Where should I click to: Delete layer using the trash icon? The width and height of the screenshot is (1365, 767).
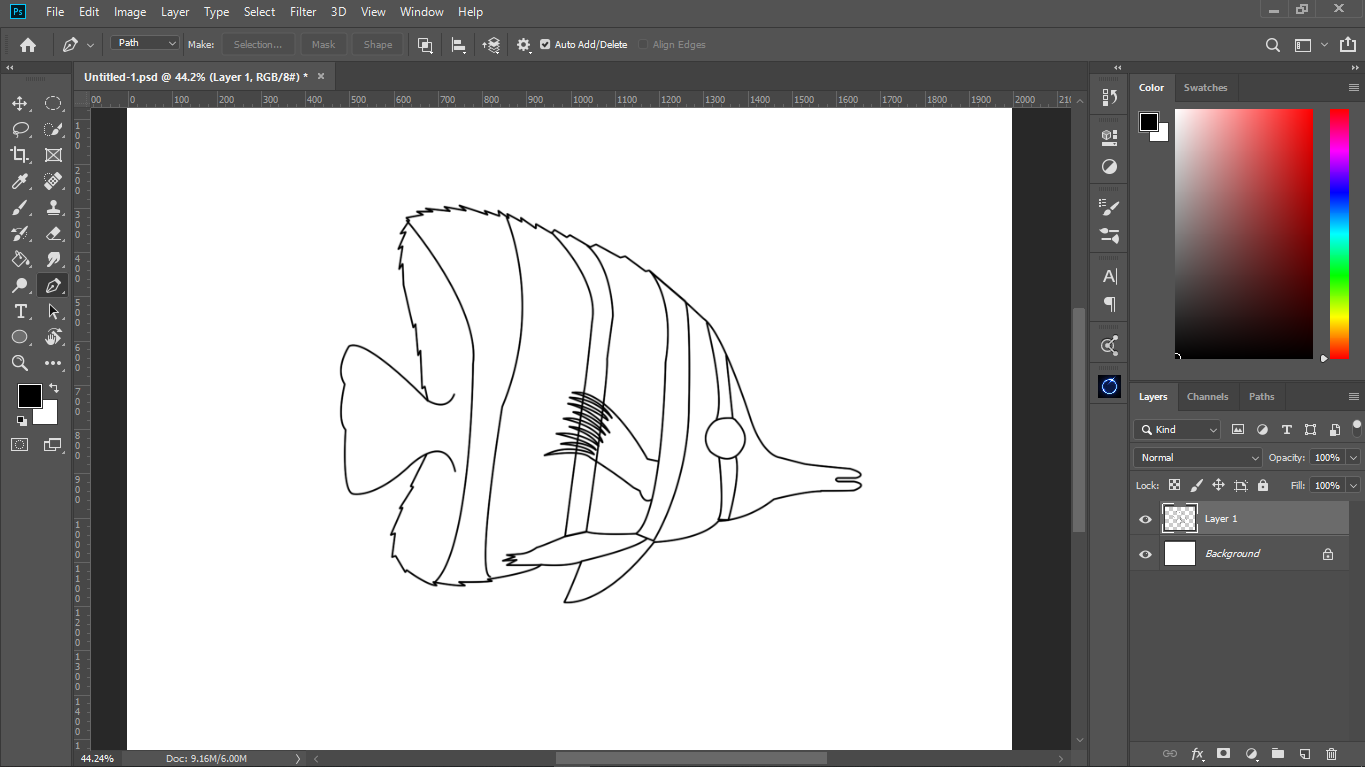[x=1331, y=753]
